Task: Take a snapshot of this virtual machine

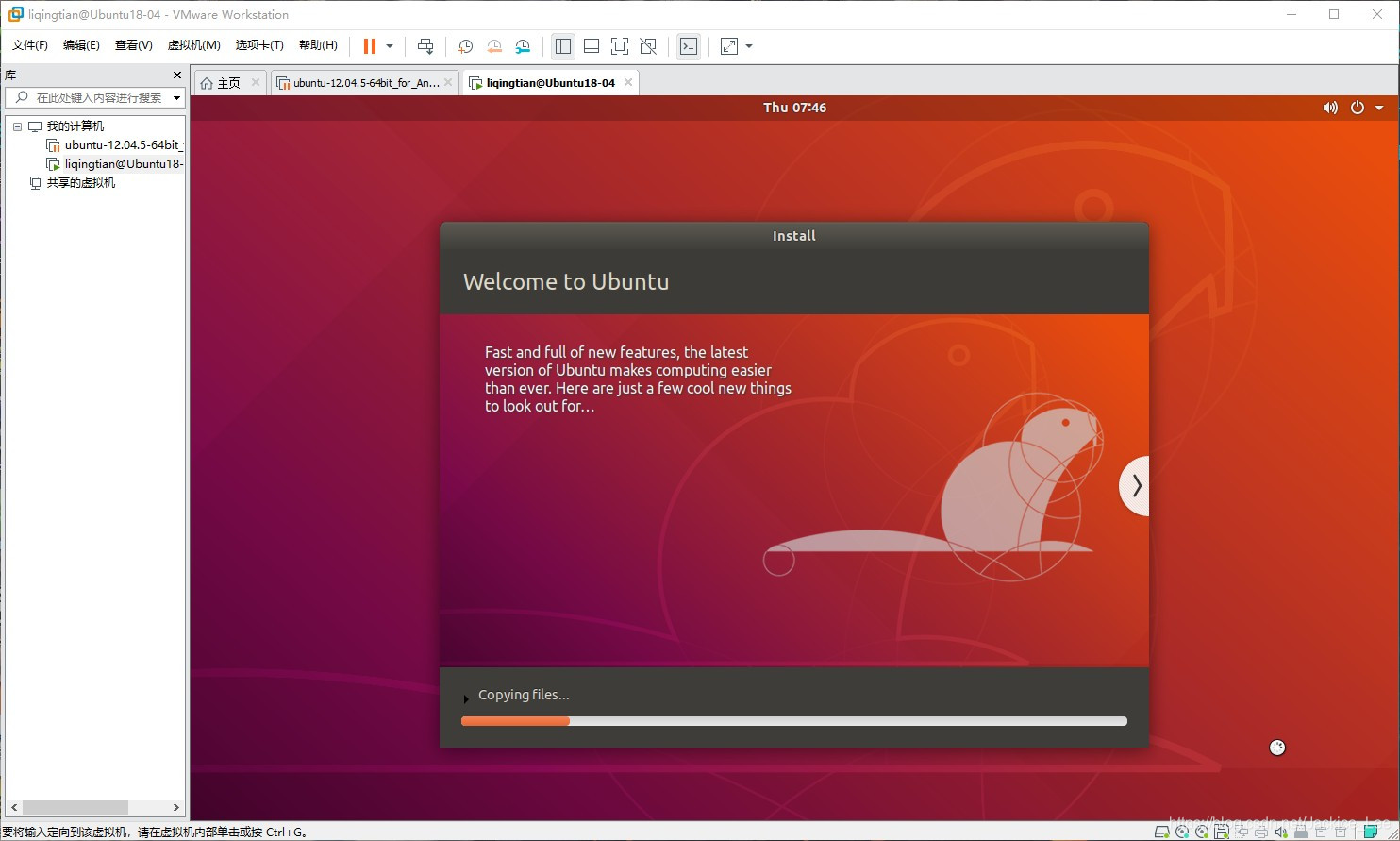Action: pos(465,46)
